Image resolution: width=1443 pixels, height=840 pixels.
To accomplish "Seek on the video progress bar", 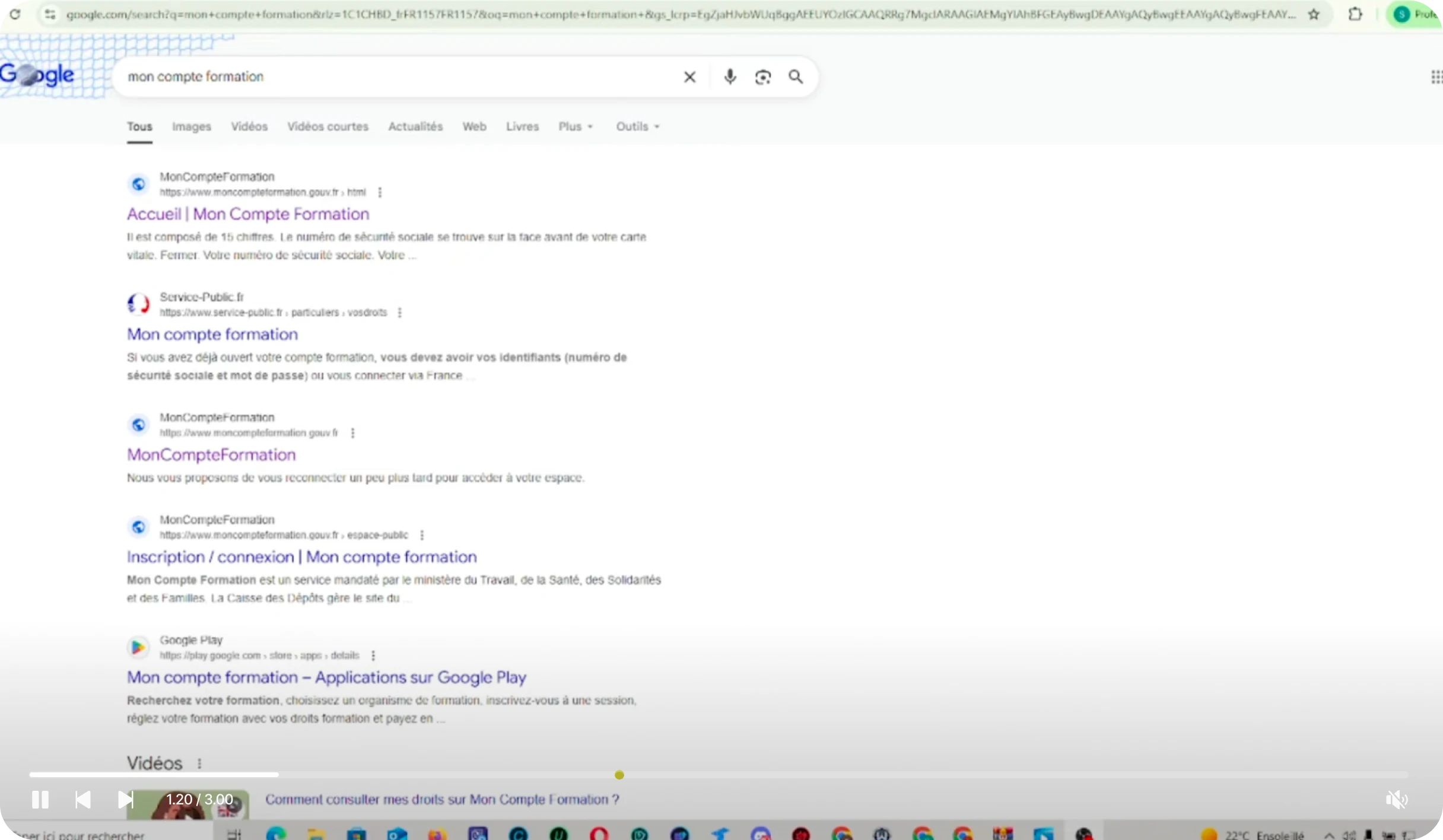I will coord(719,775).
